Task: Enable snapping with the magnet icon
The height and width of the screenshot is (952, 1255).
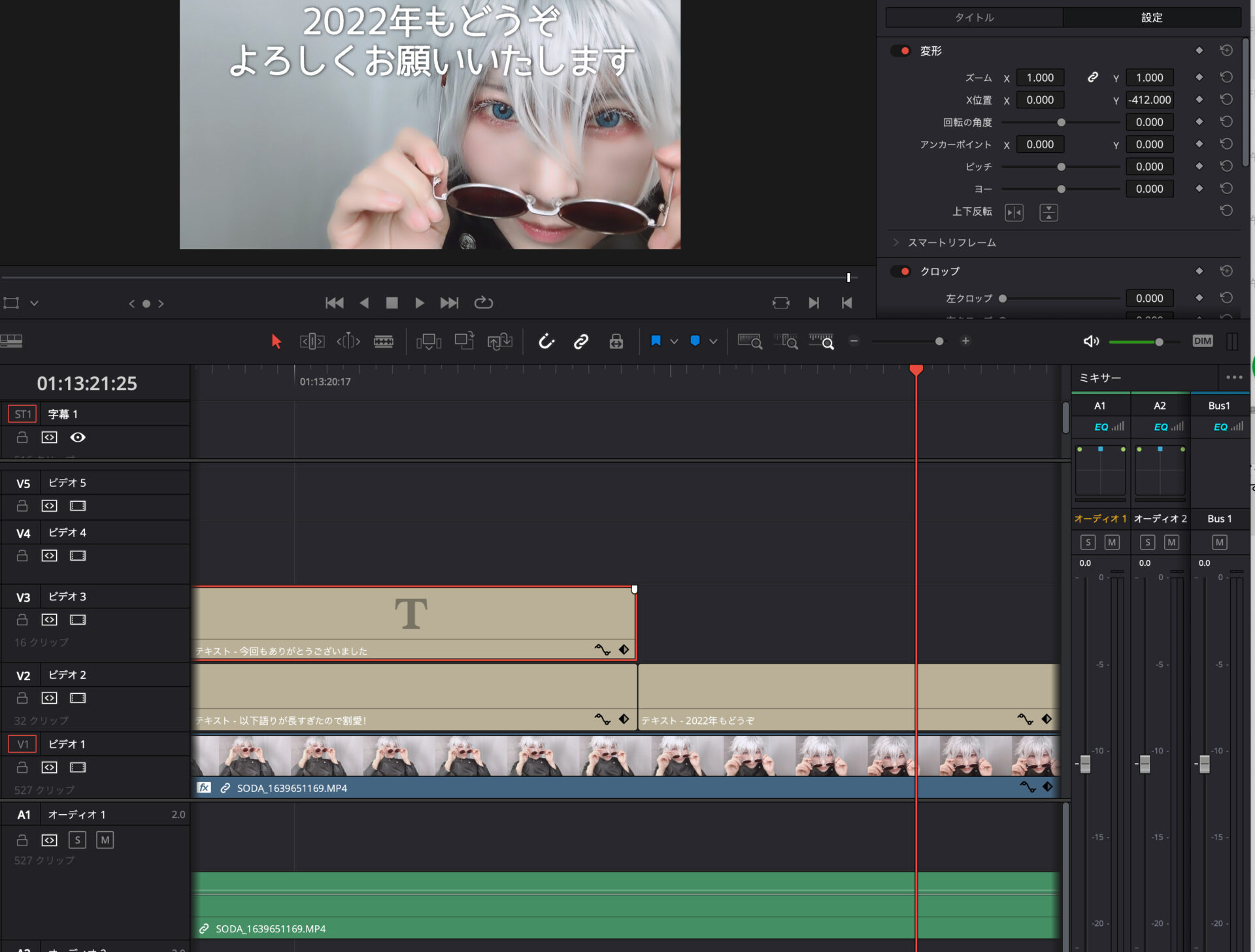Action: (547, 341)
